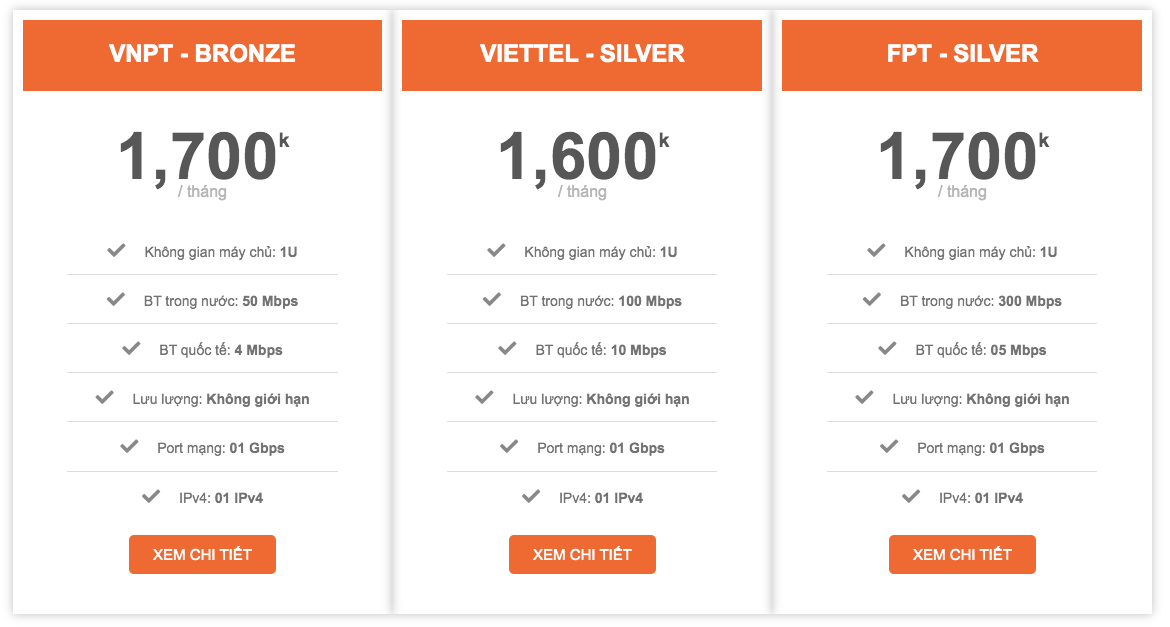Click checkmark next to Viettel 100 Mbps
This screenshot has height=627, width=1170.
491,299
